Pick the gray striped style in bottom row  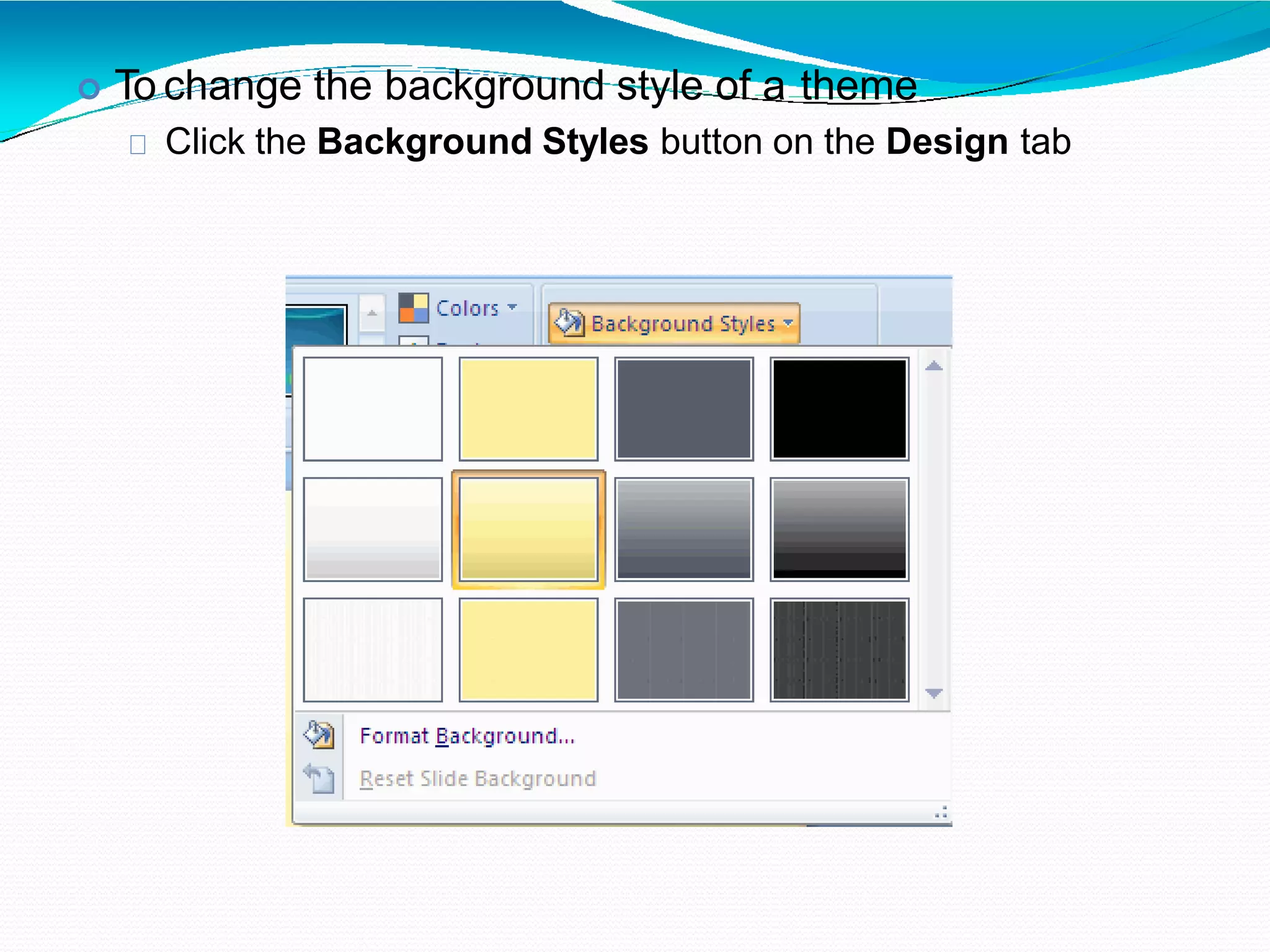(x=684, y=650)
